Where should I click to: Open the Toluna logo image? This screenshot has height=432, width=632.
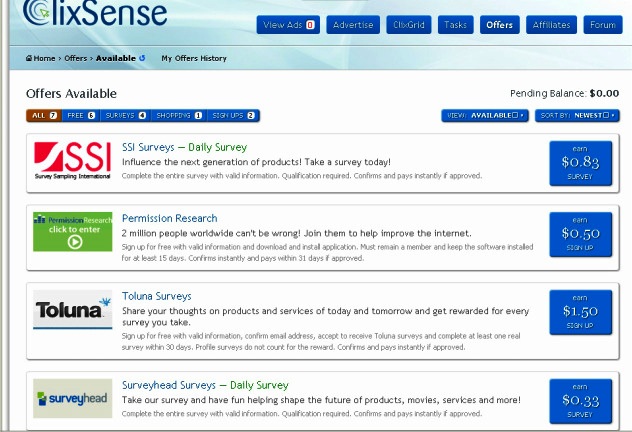pyautogui.click(x=72, y=310)
